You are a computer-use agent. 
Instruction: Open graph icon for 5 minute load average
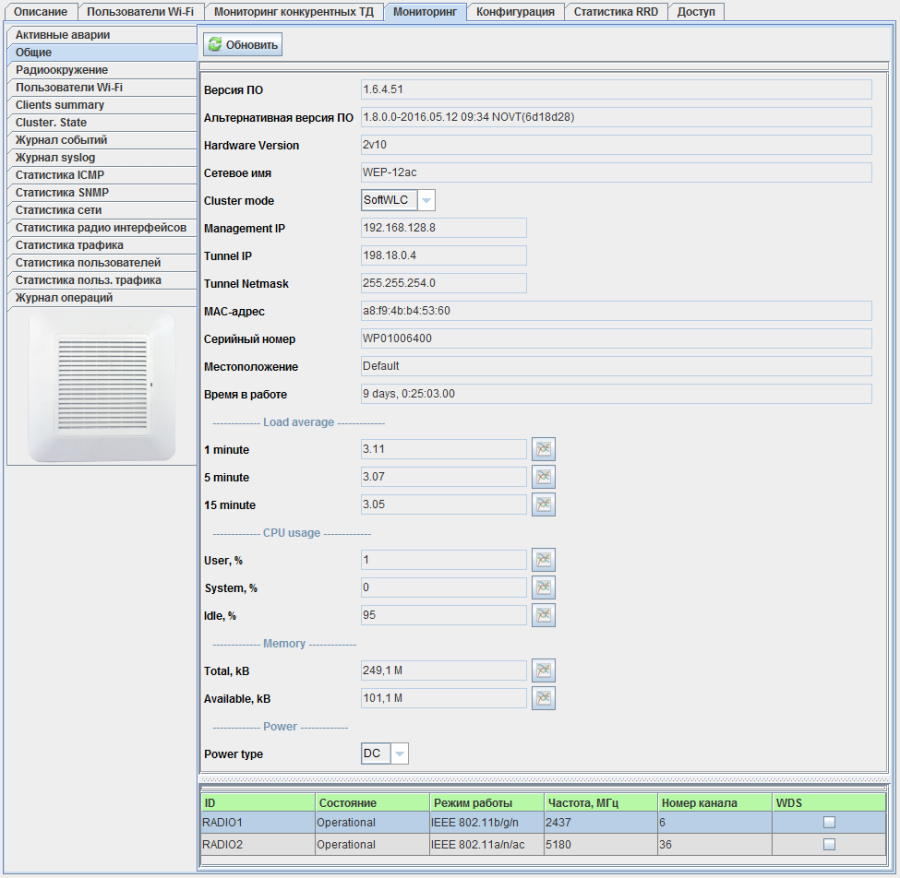(x=543, y=477)
